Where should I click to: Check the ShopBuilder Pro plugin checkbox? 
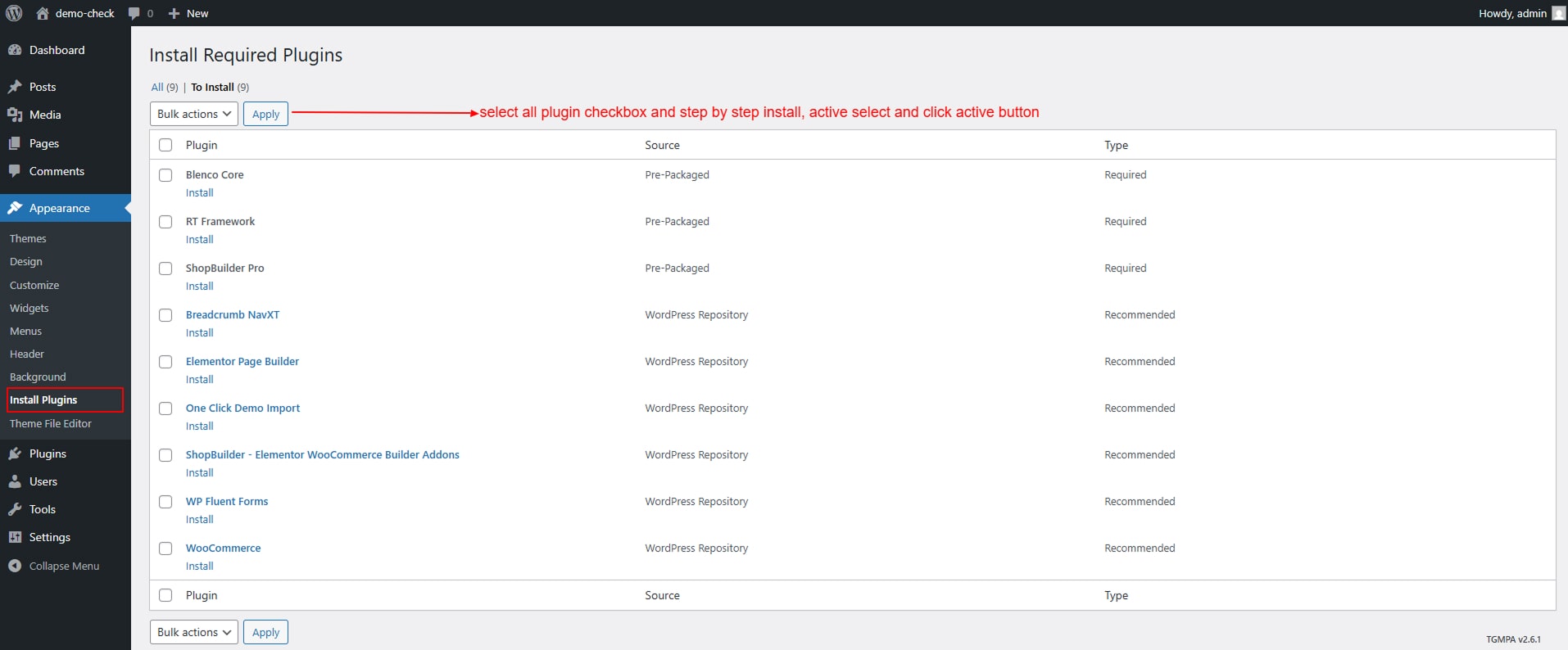(165, 269)
